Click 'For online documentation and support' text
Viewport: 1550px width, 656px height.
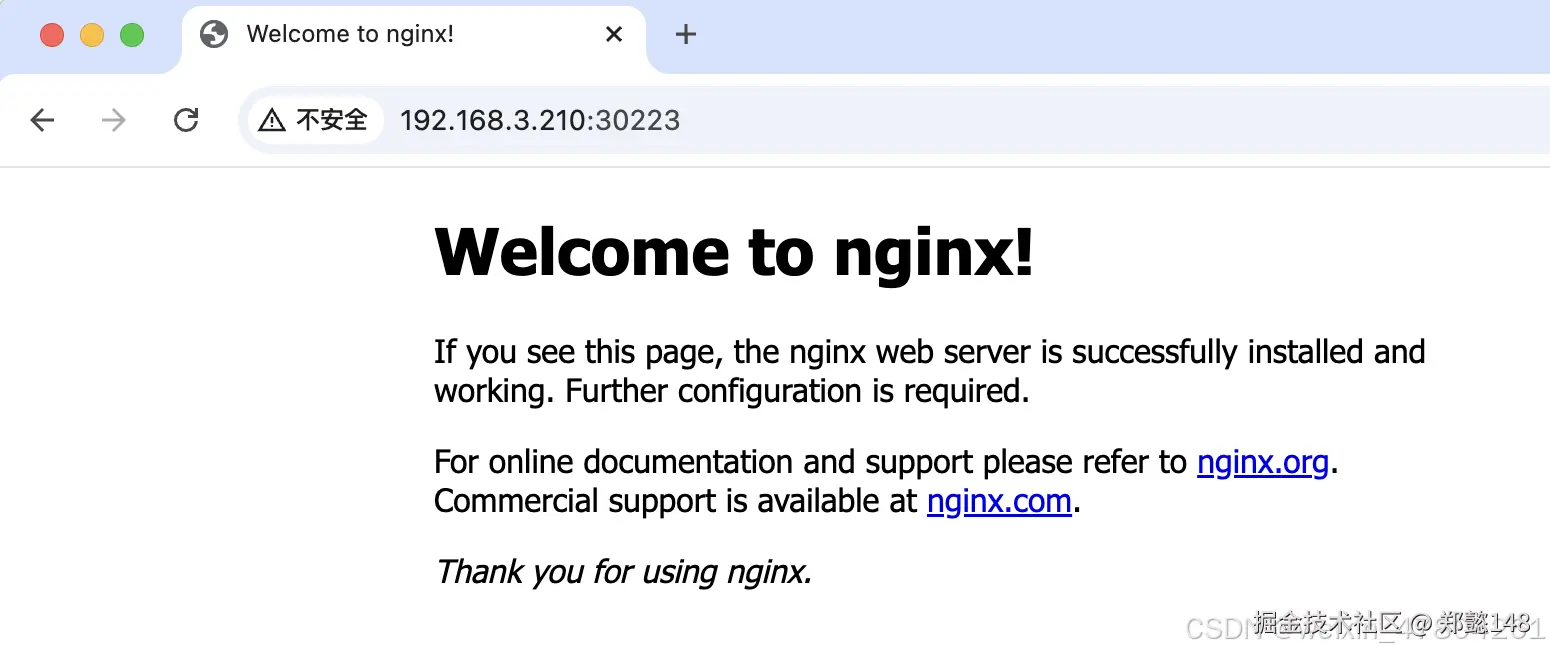point(703,462)
